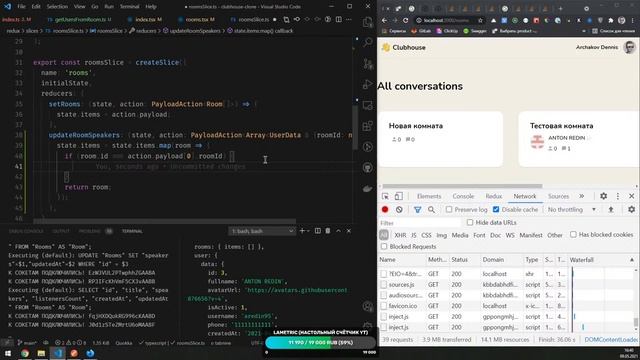Open the Windows Start button
640x360 pixels.
coord(8,353)
